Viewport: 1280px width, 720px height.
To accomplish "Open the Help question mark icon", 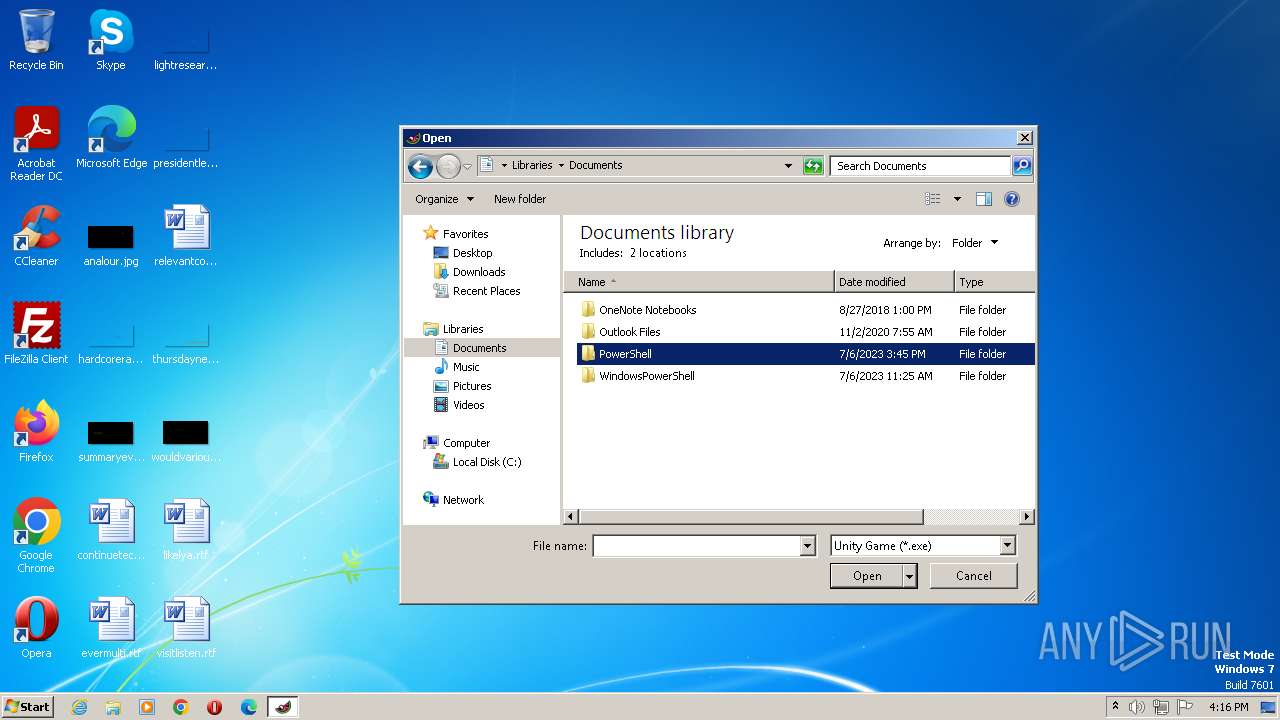I will pos(1012,199).
